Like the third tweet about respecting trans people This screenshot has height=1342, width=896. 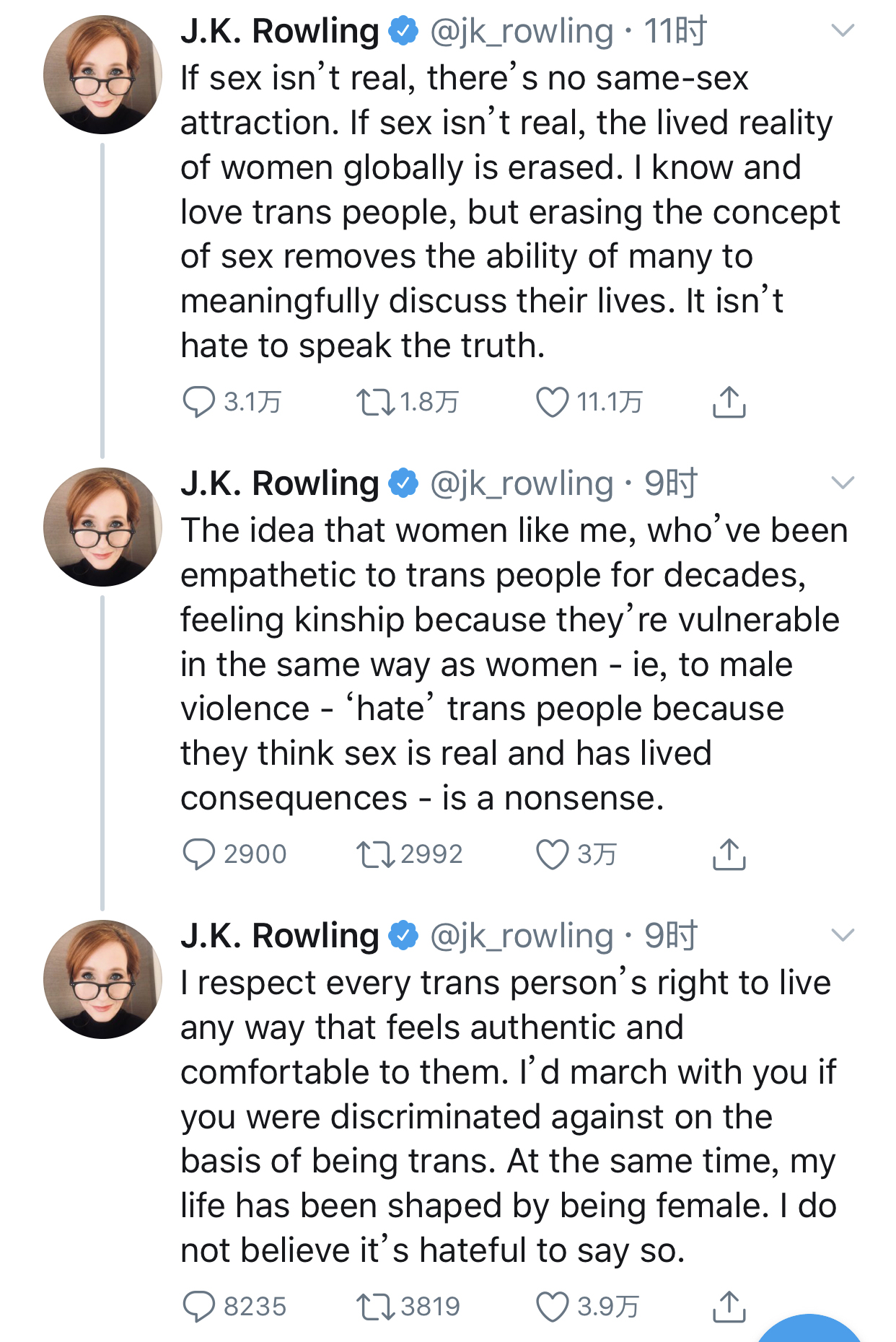click(555, 1306)
